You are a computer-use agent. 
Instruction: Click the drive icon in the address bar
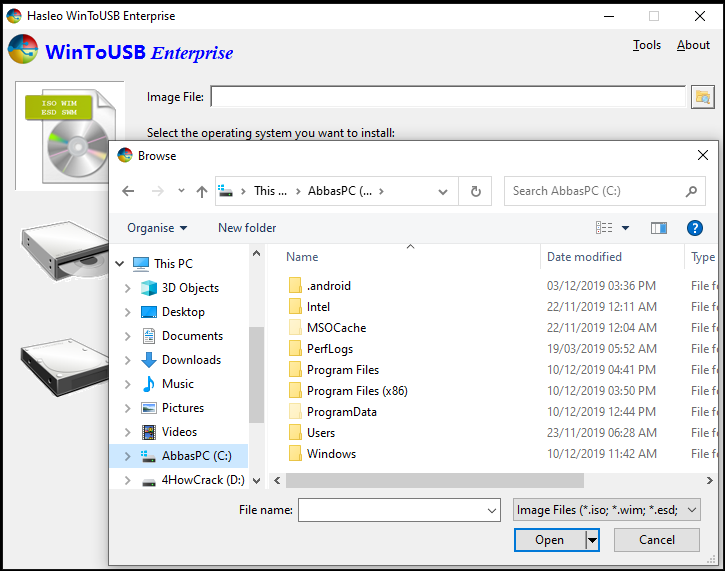click(x=225, y=191)
